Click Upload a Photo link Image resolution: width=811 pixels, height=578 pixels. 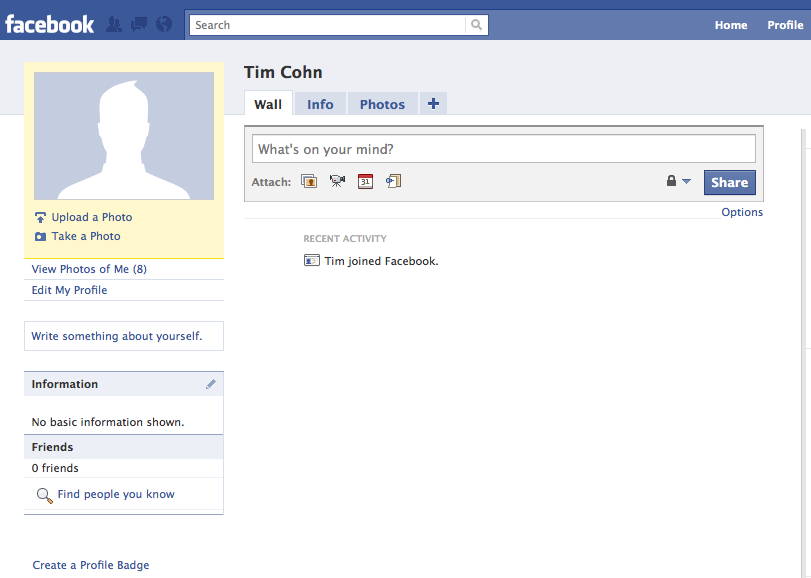(91, 217)
